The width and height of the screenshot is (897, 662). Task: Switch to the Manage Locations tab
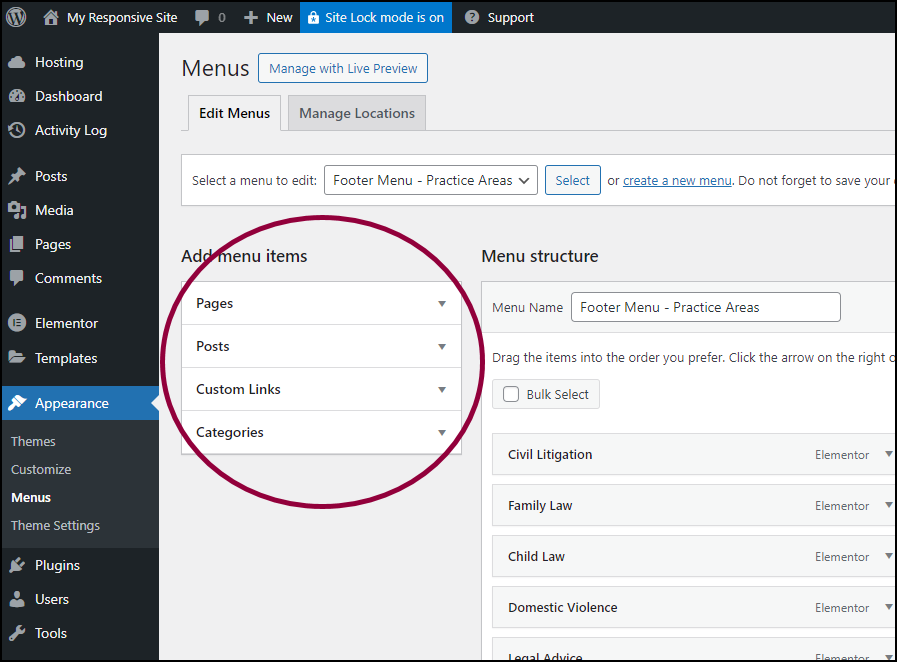pyautogui.click(x=357, y=113)
